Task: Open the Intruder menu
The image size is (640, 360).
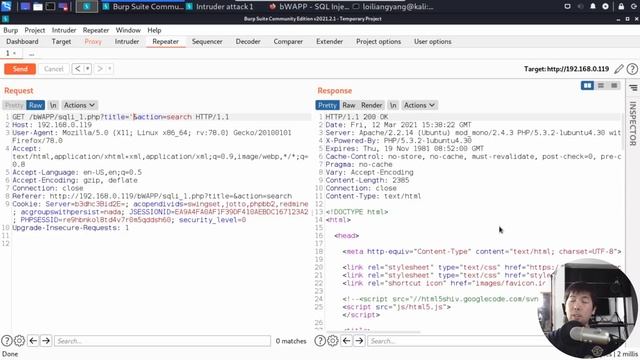Action: tap(64, 30)
